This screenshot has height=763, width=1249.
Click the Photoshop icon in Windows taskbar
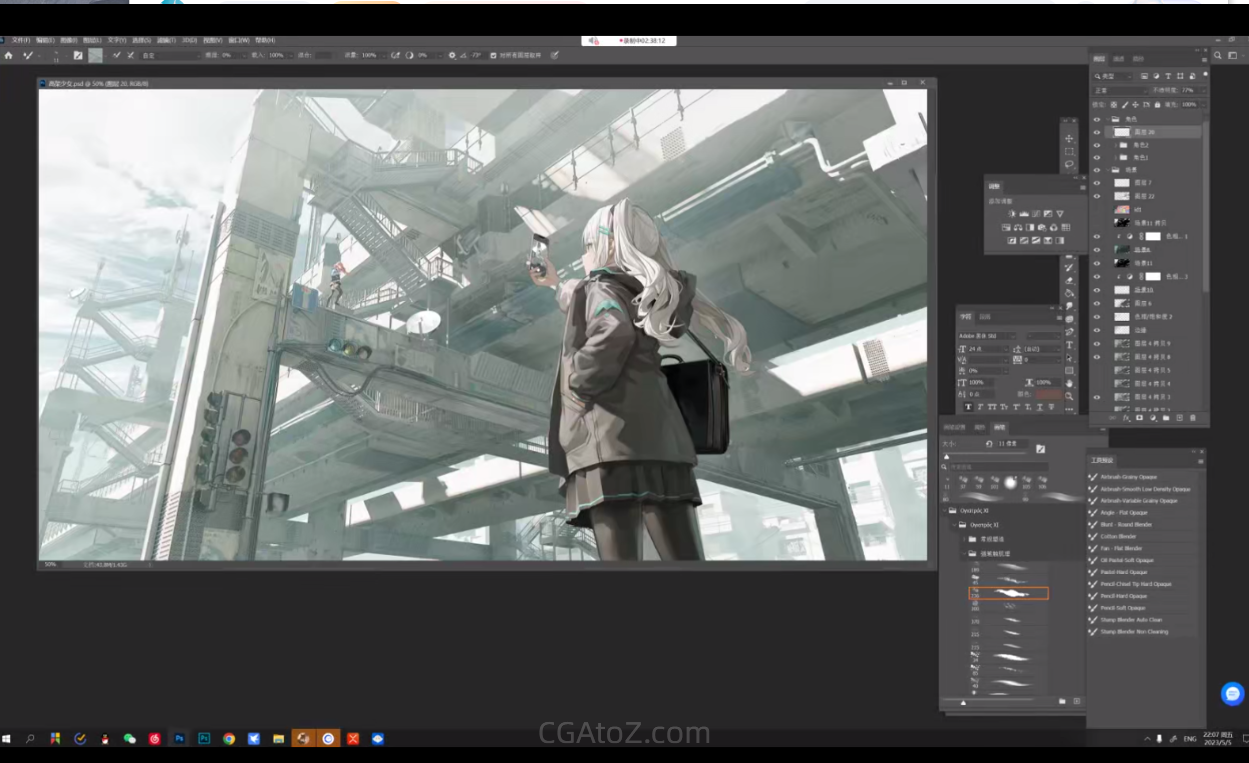click(180, 739)
